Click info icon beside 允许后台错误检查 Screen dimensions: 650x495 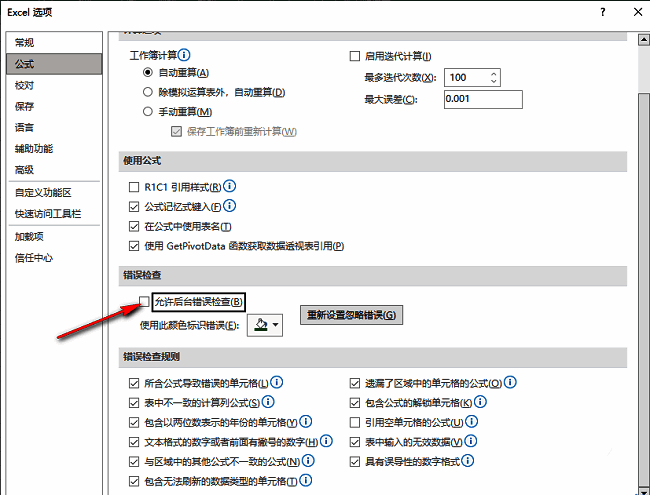(250, 300)
